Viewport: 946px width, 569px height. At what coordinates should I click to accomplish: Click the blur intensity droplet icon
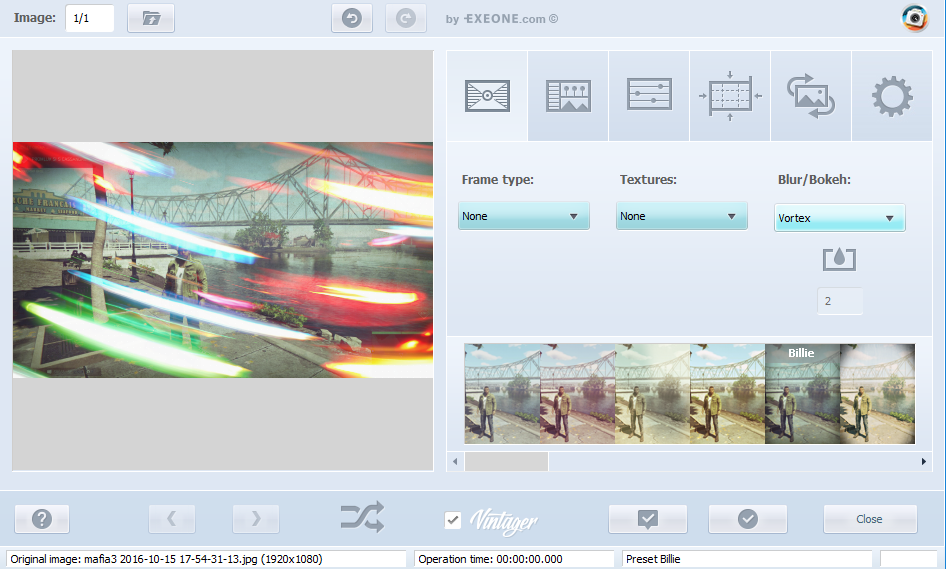click(x=839, y=259)
